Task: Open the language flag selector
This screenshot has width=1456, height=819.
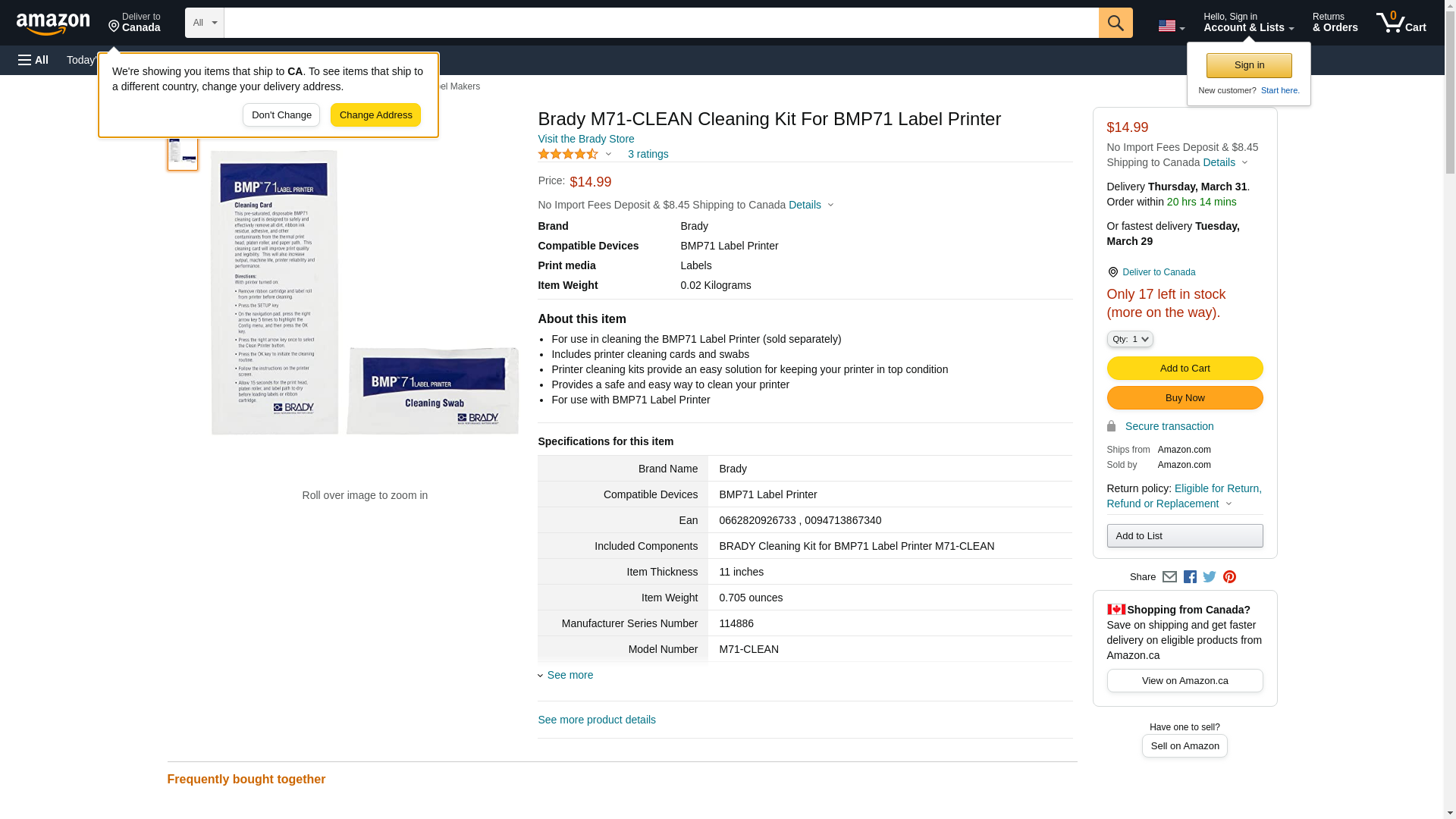Action: 1171,26
